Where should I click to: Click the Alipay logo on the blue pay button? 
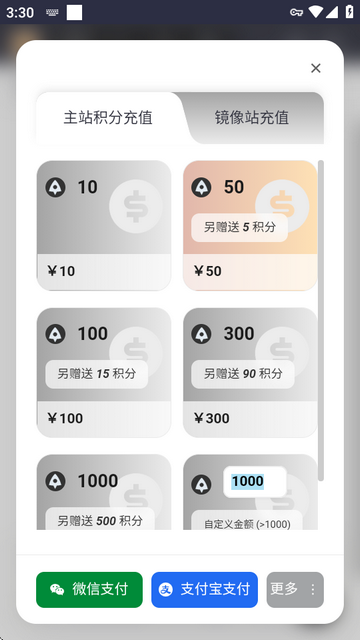tap(166, 589)
